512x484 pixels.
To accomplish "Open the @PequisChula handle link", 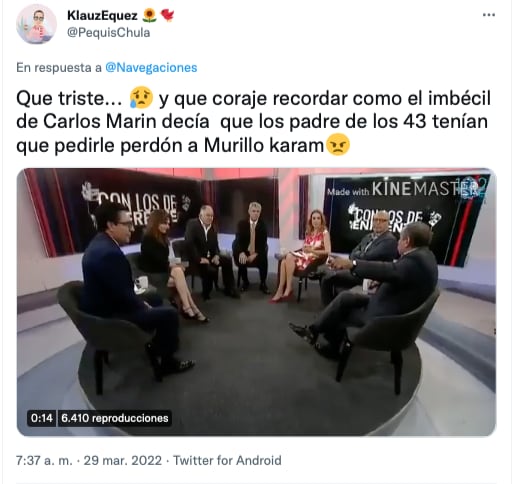I will [108, 33].
